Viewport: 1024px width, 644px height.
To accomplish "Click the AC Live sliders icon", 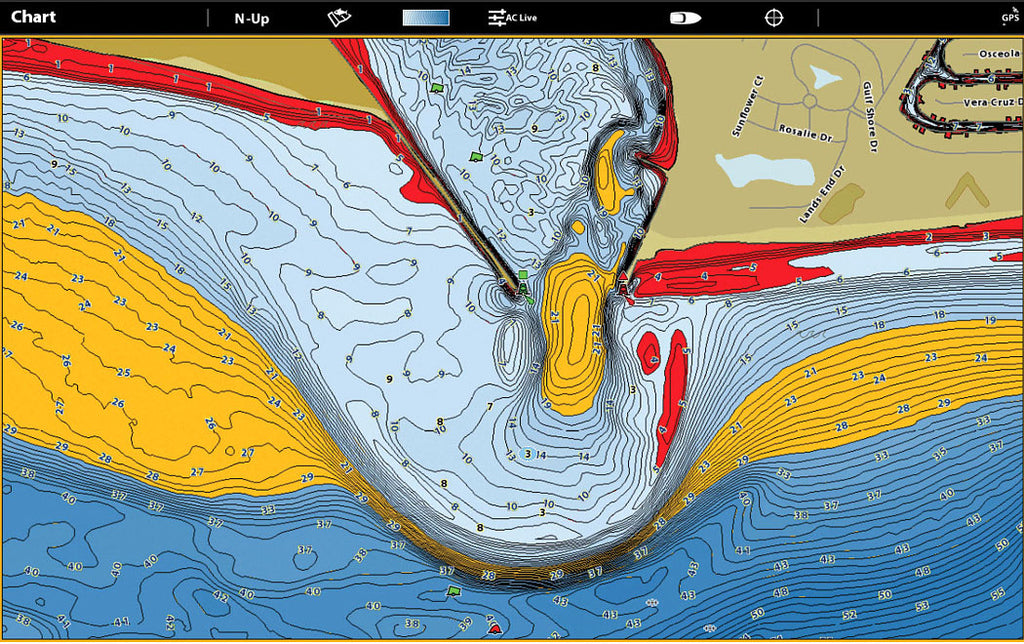I will point(496,18).
